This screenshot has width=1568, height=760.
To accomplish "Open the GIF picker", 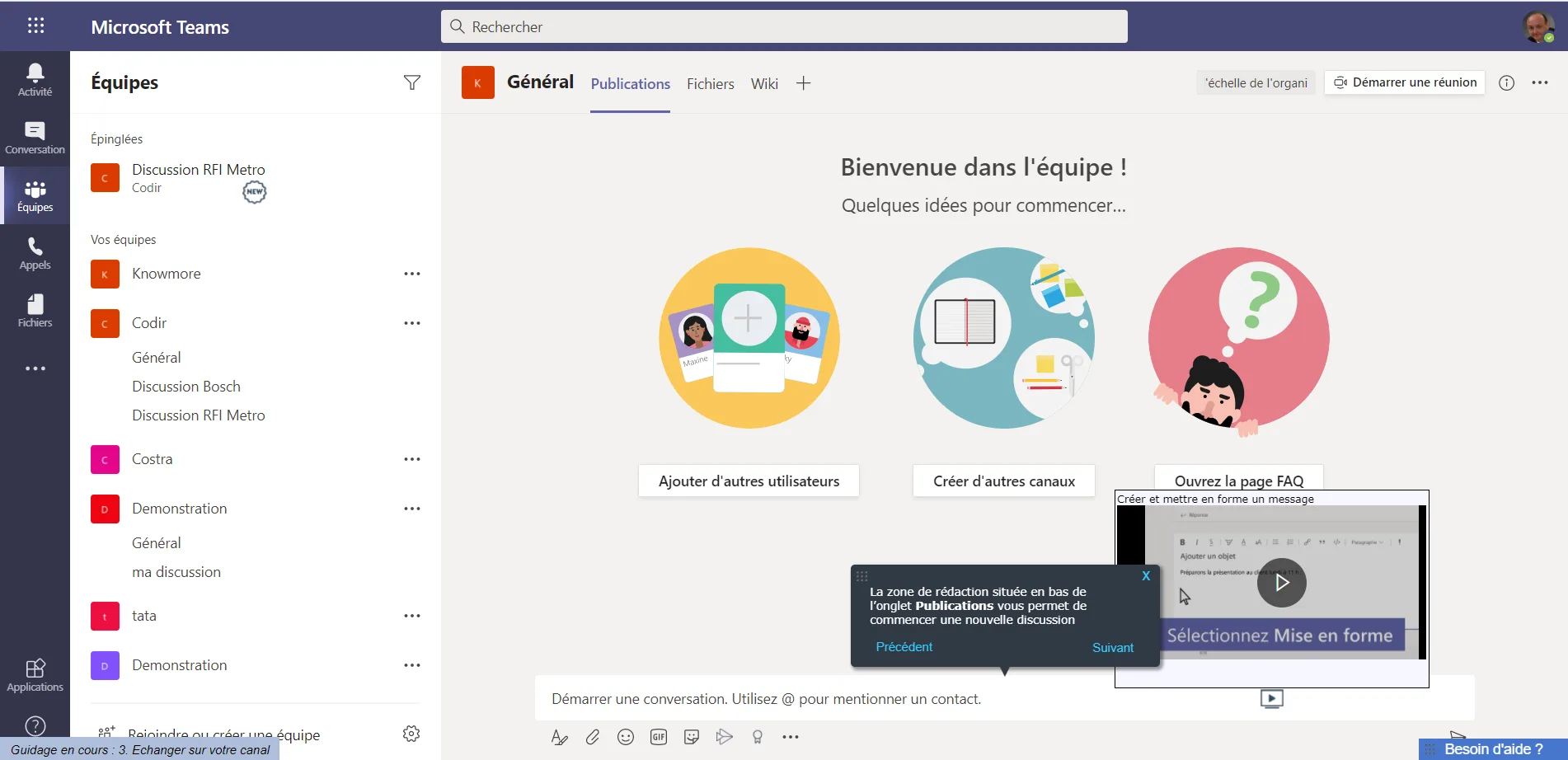I will 659,737.
